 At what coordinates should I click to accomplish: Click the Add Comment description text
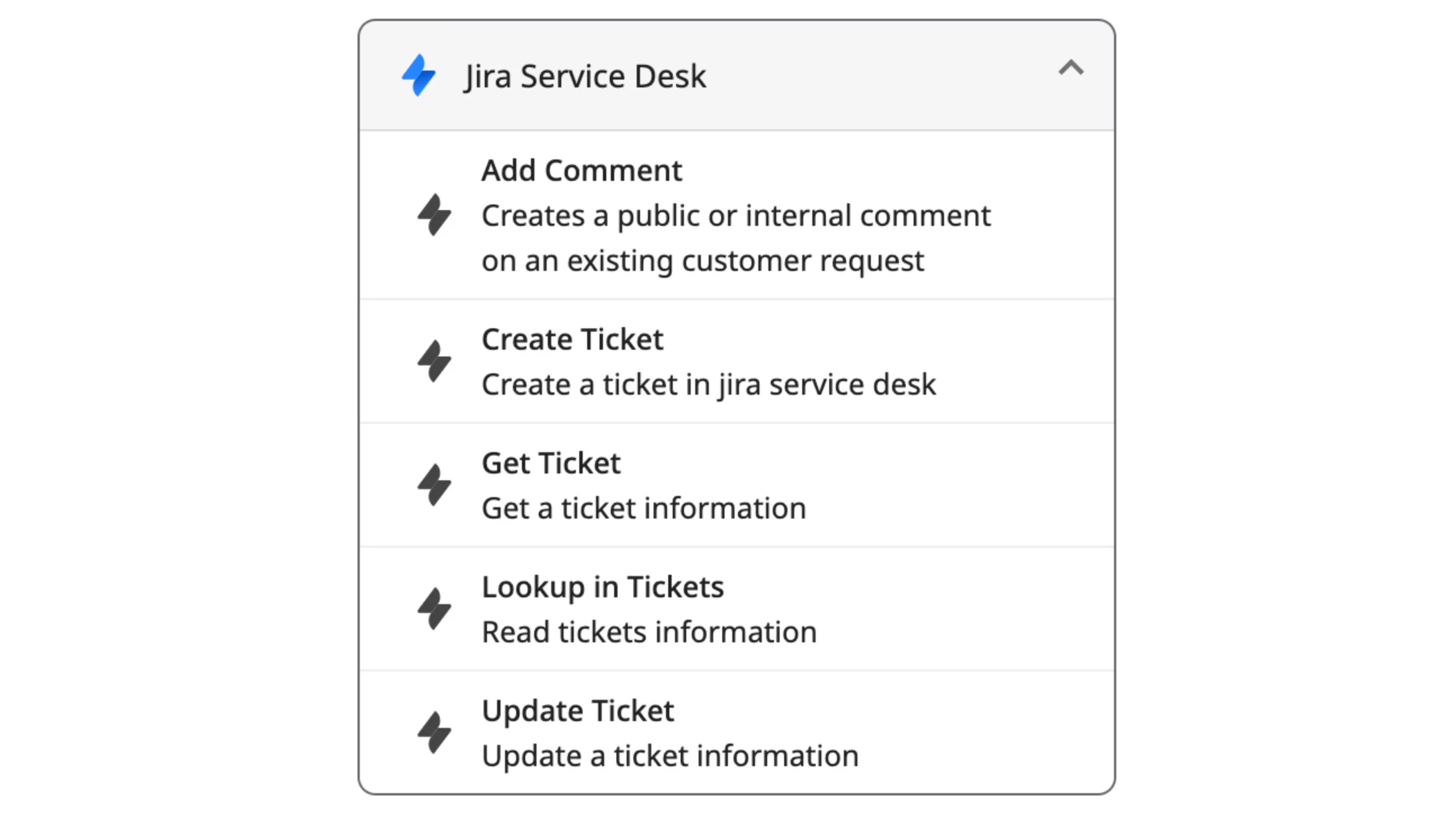tap(735, 238)
